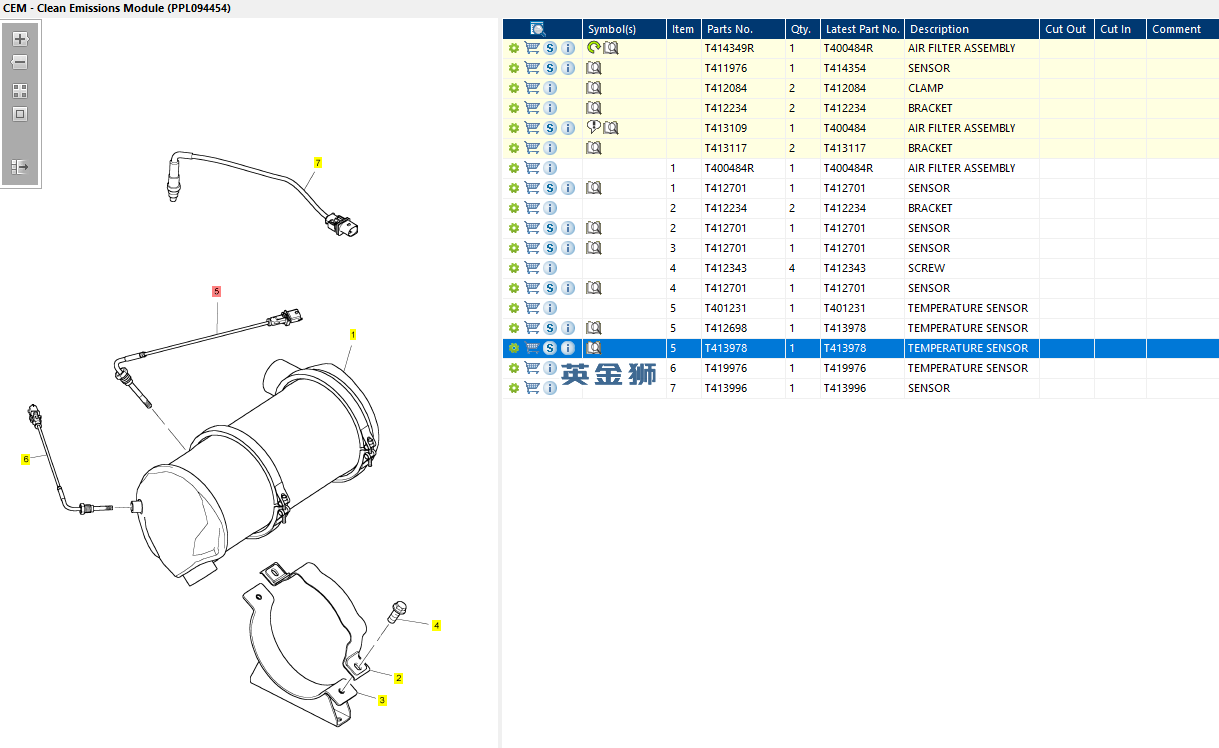Click the Latest Part No. column header
Image resolution: width=1219 pixels, height=748 pixels.
862,29
